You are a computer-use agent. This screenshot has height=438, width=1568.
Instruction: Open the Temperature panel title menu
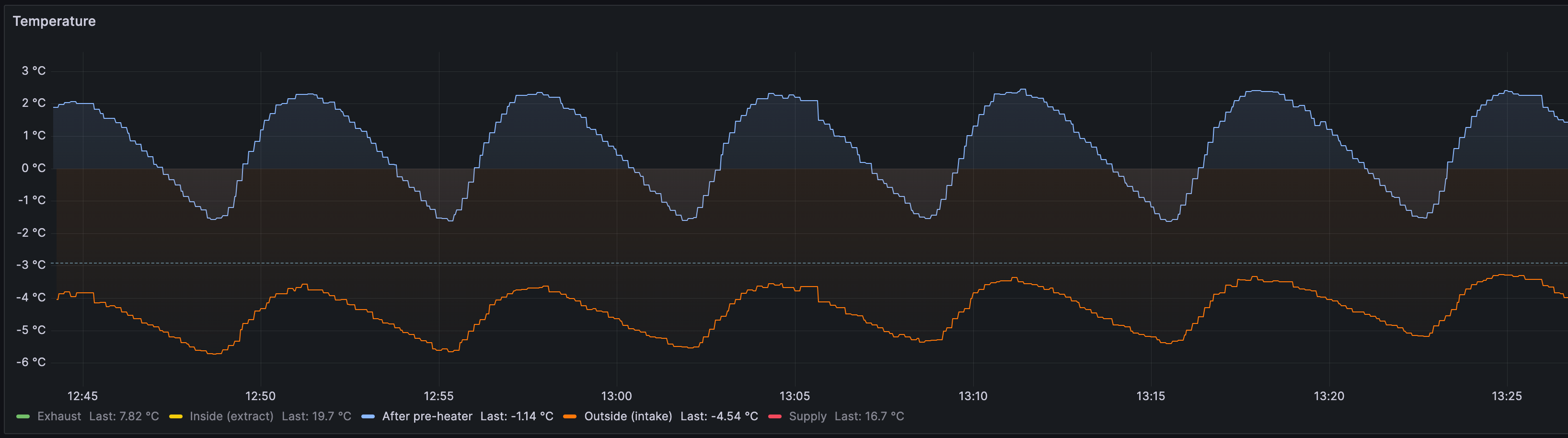pyautogui.click(x=54, y=21)
